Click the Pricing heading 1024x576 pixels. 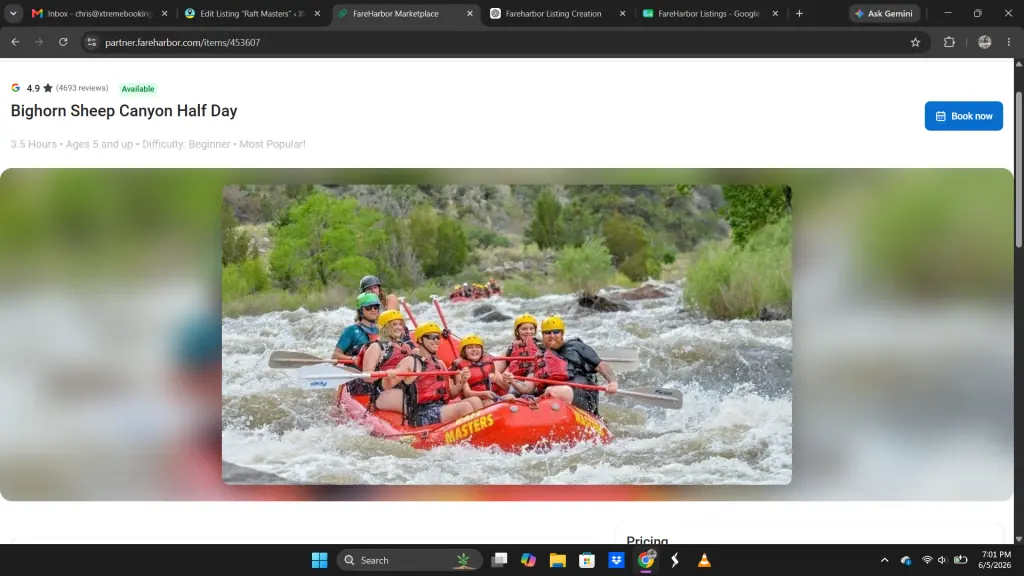[x=647, y=539]
